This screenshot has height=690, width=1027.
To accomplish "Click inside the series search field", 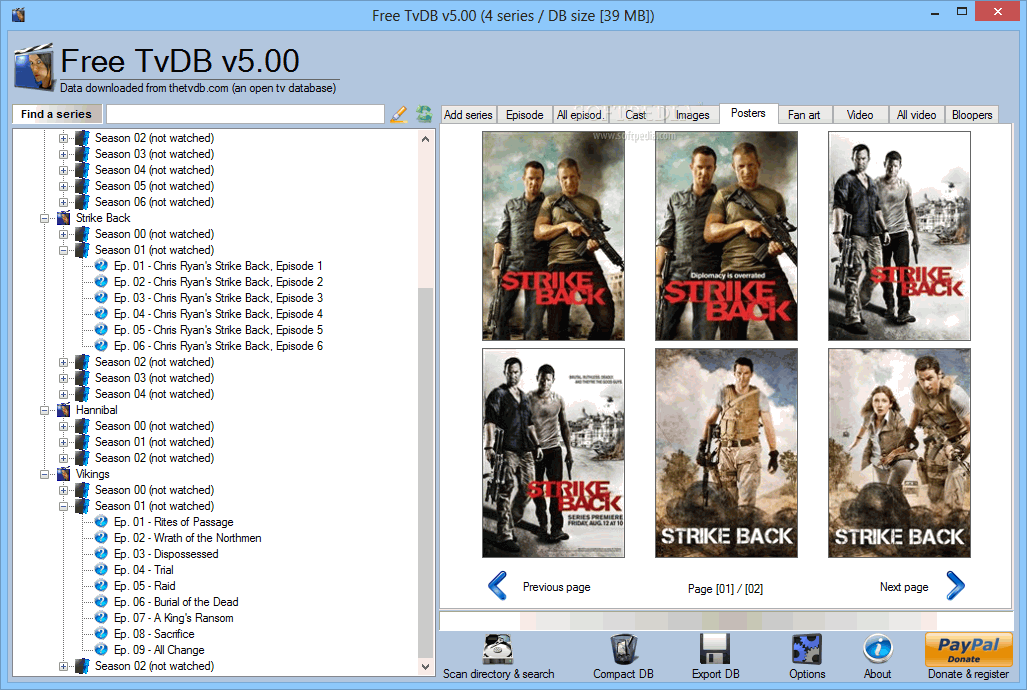I will pos(245,114).
